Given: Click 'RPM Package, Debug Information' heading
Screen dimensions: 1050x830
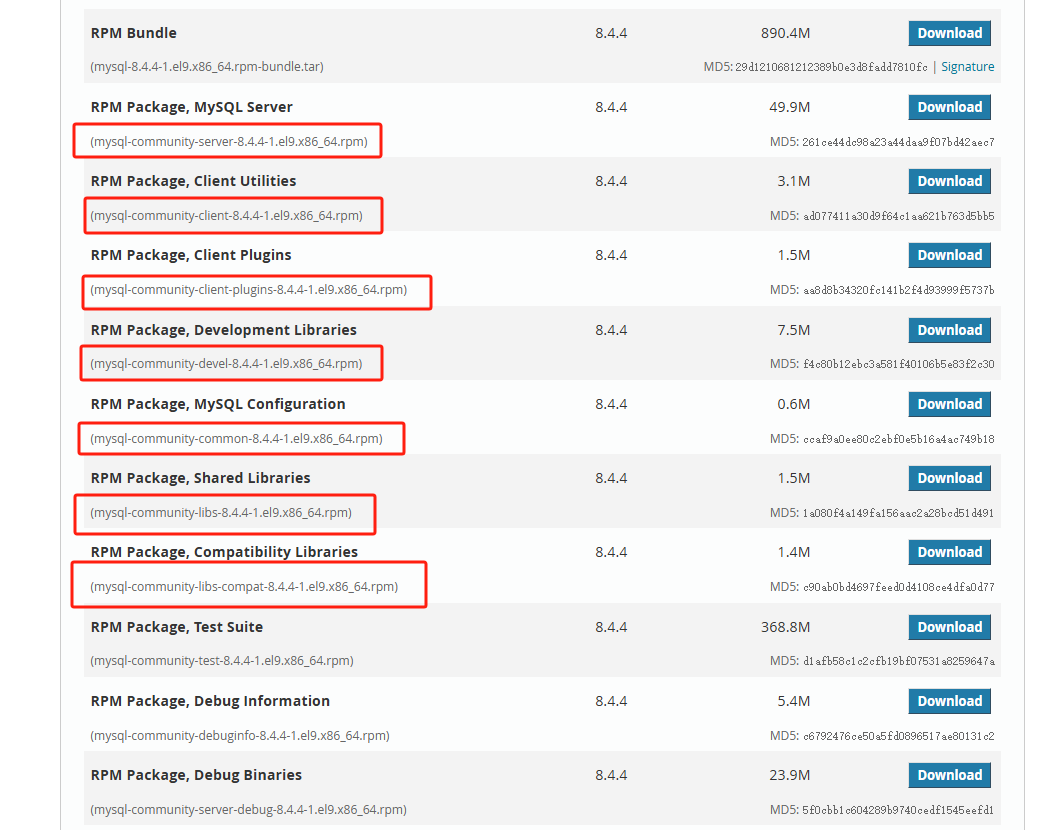Looking at the screenshot, I should point(210,701).
